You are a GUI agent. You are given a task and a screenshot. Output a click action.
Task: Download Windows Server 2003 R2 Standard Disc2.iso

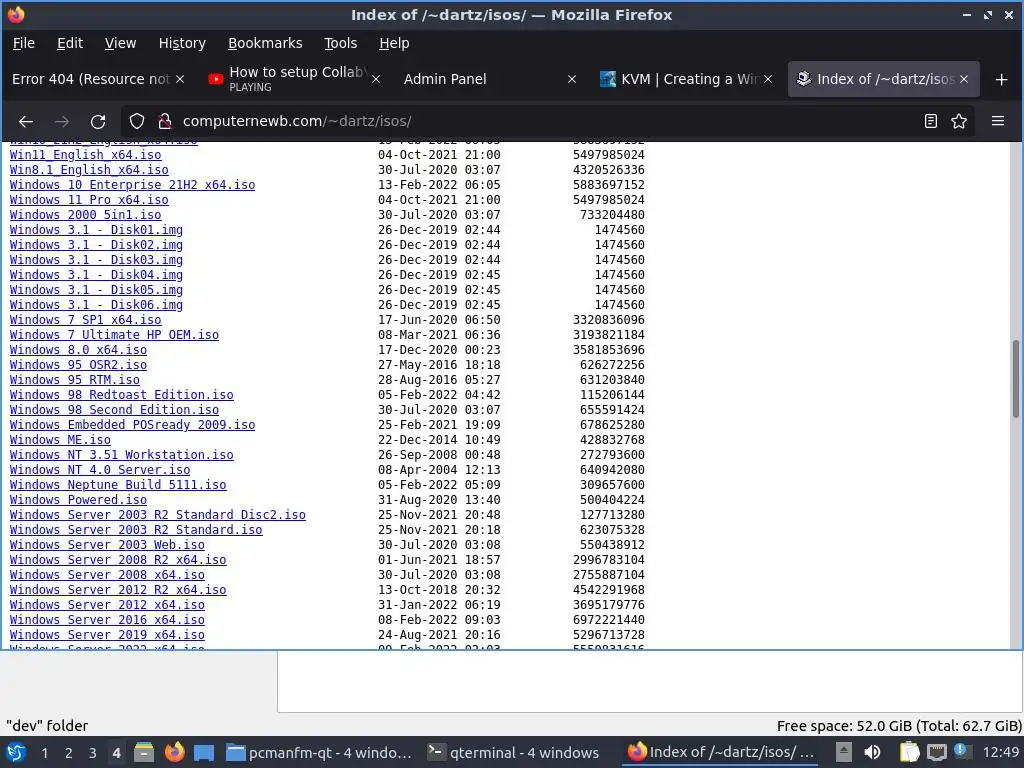point(157,515)
